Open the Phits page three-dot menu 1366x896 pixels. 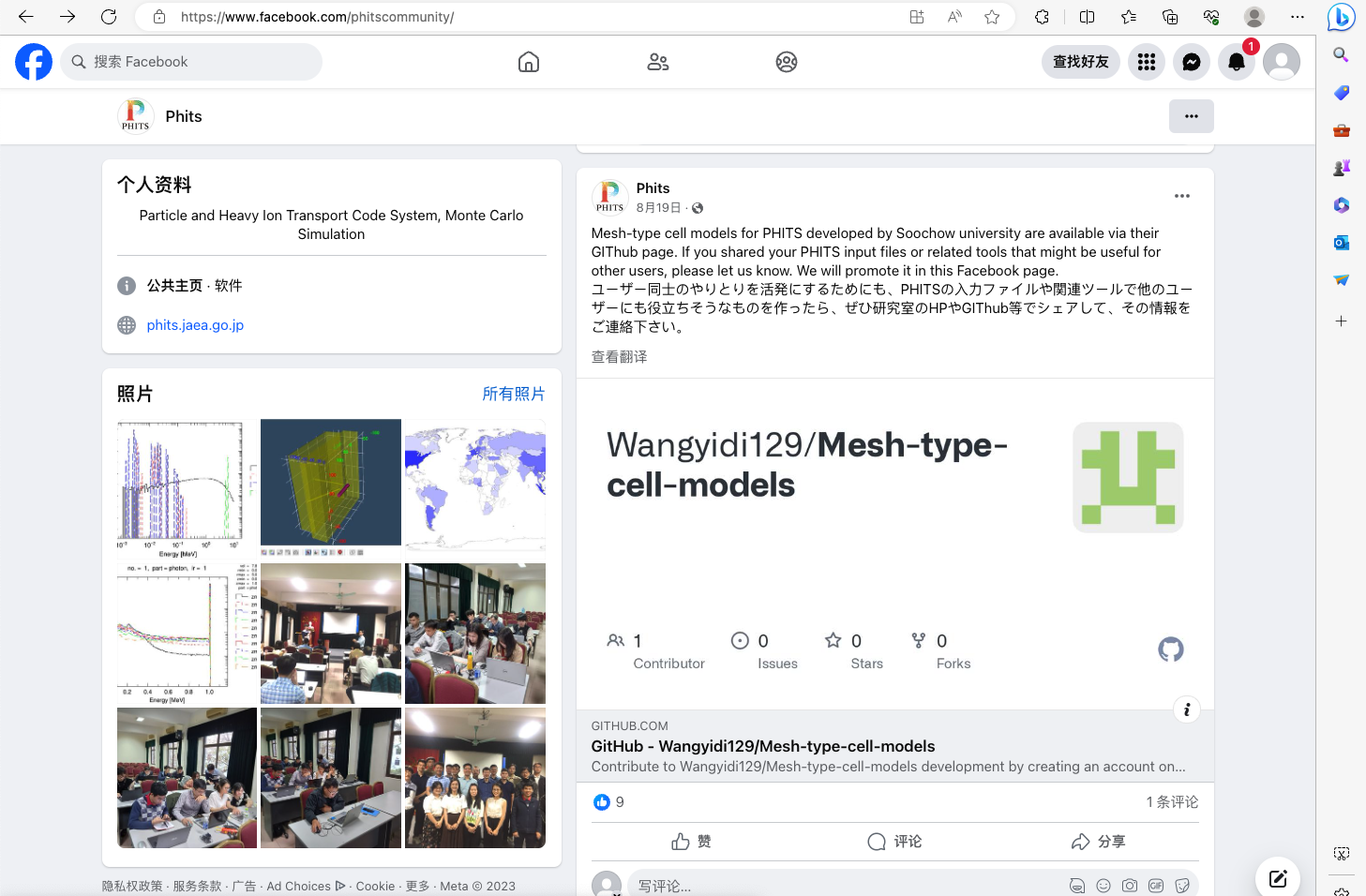(x=1191, y=116)
